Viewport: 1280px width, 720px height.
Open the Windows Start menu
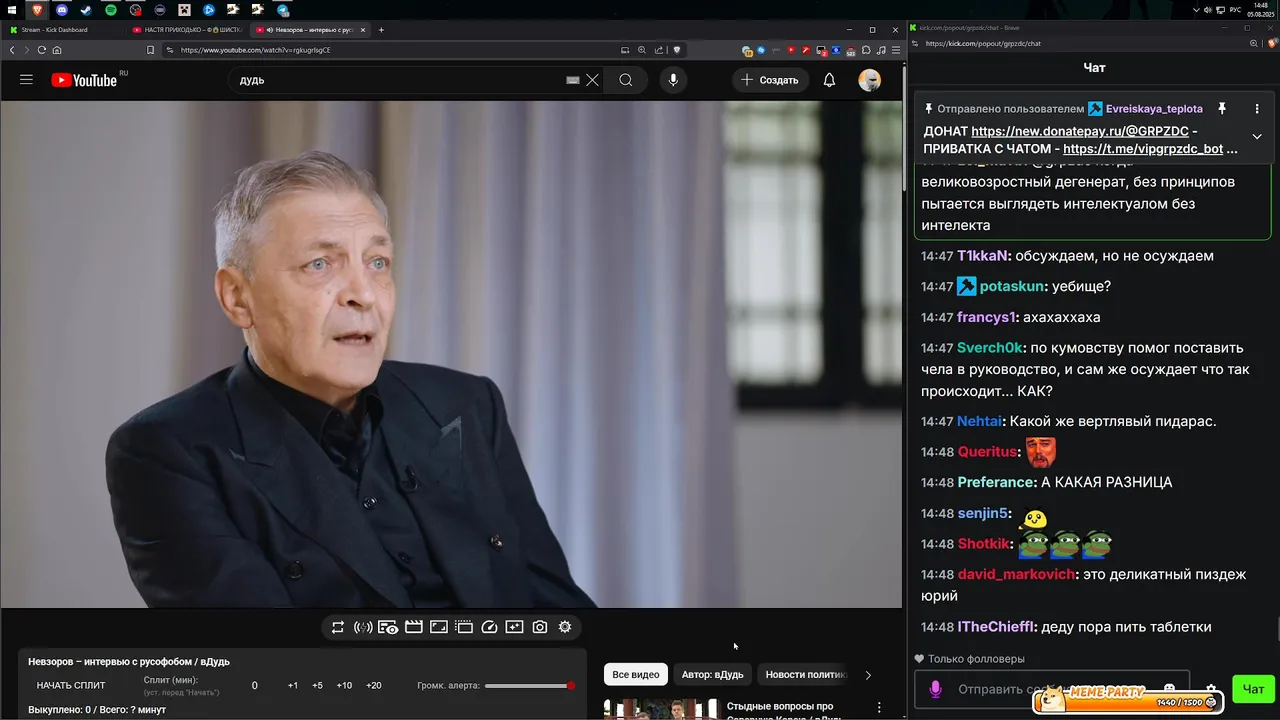click(12, 10)
